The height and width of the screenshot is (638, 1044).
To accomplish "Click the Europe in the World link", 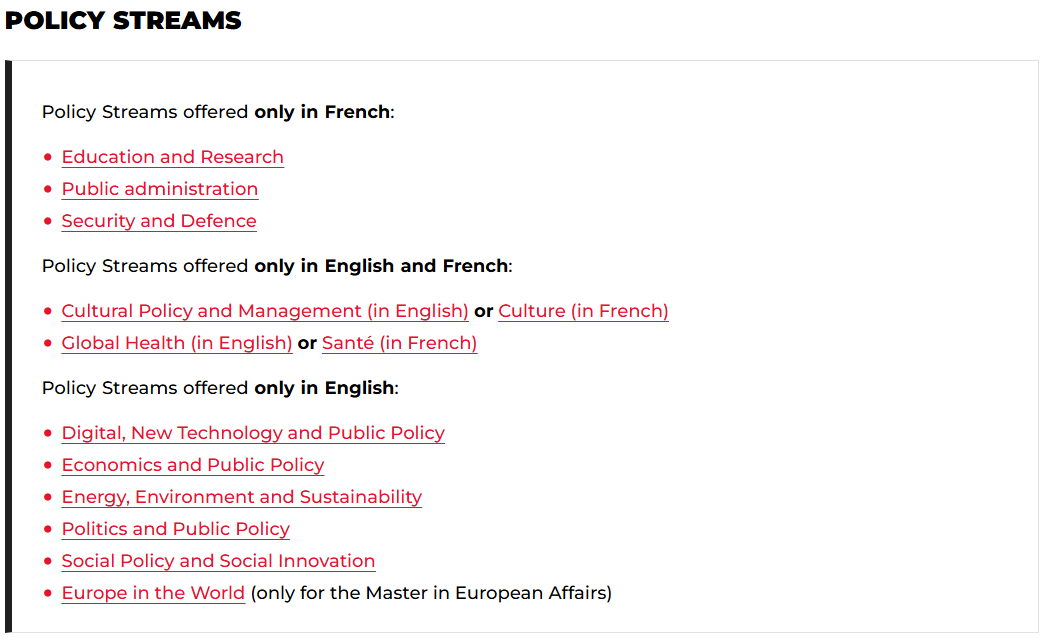I will pyautogui.click(x=153, y=593).
